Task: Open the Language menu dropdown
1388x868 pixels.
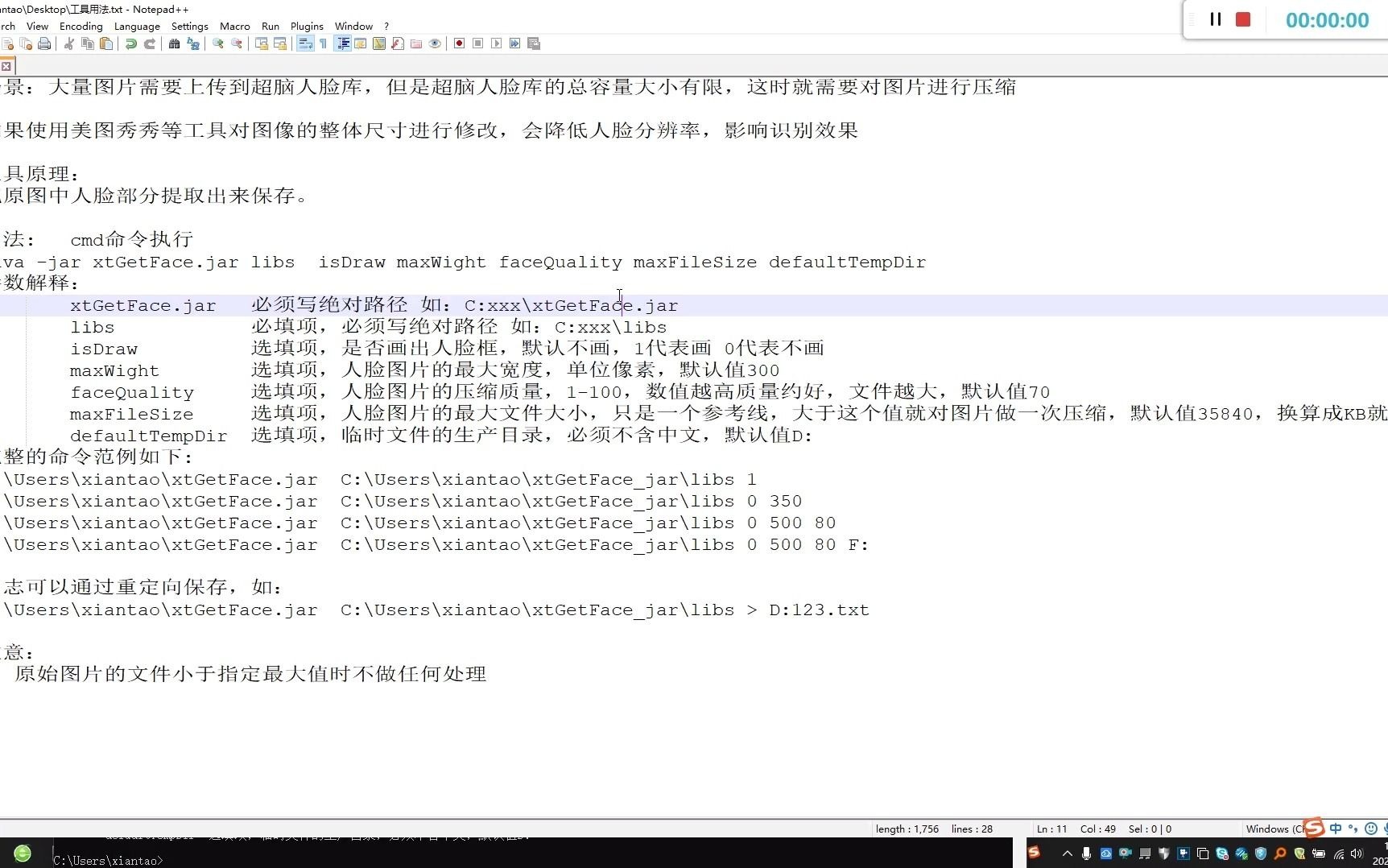Action: point(137,26)
